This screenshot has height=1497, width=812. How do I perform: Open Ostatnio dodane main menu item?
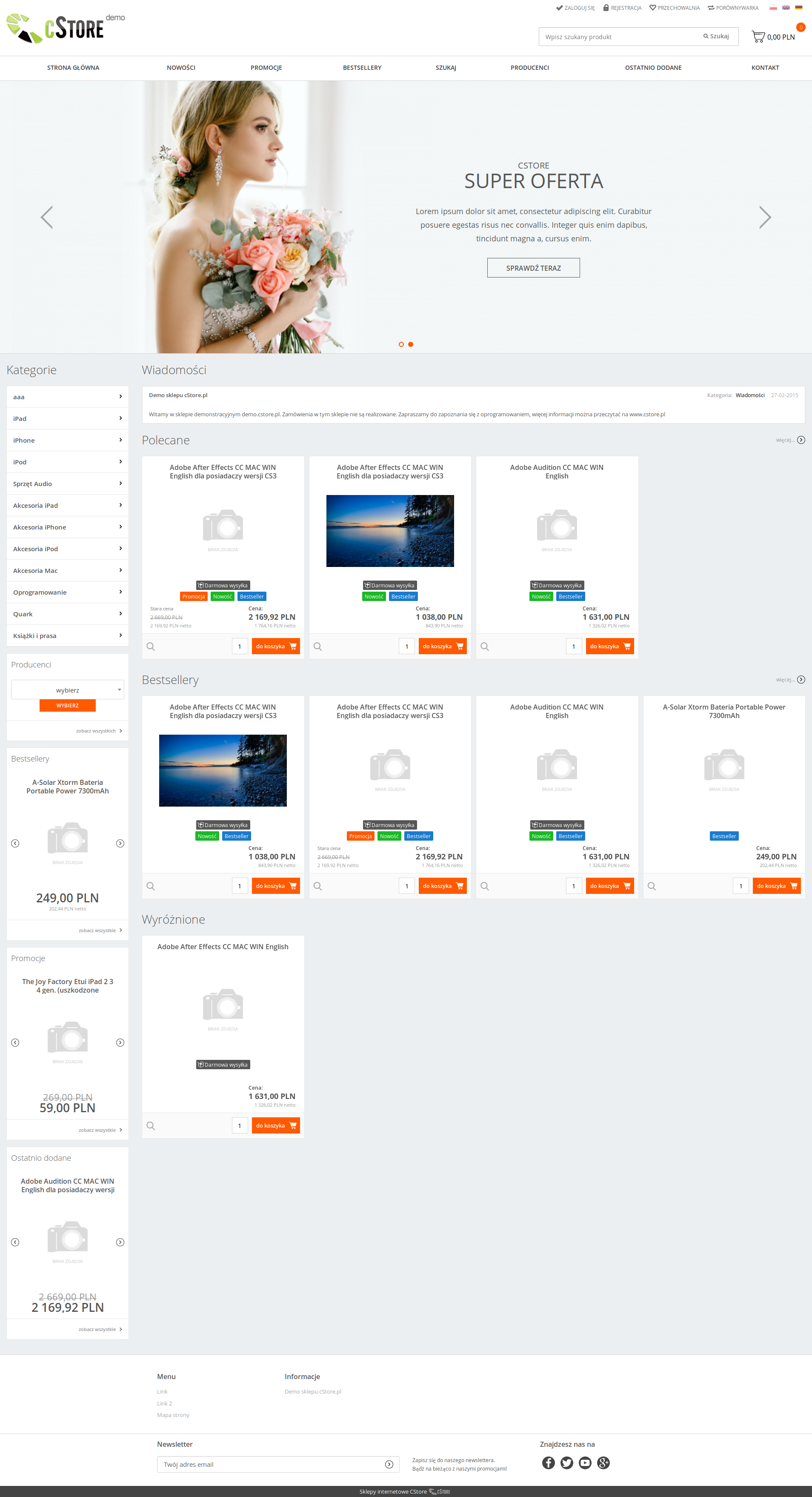(653, 68)
